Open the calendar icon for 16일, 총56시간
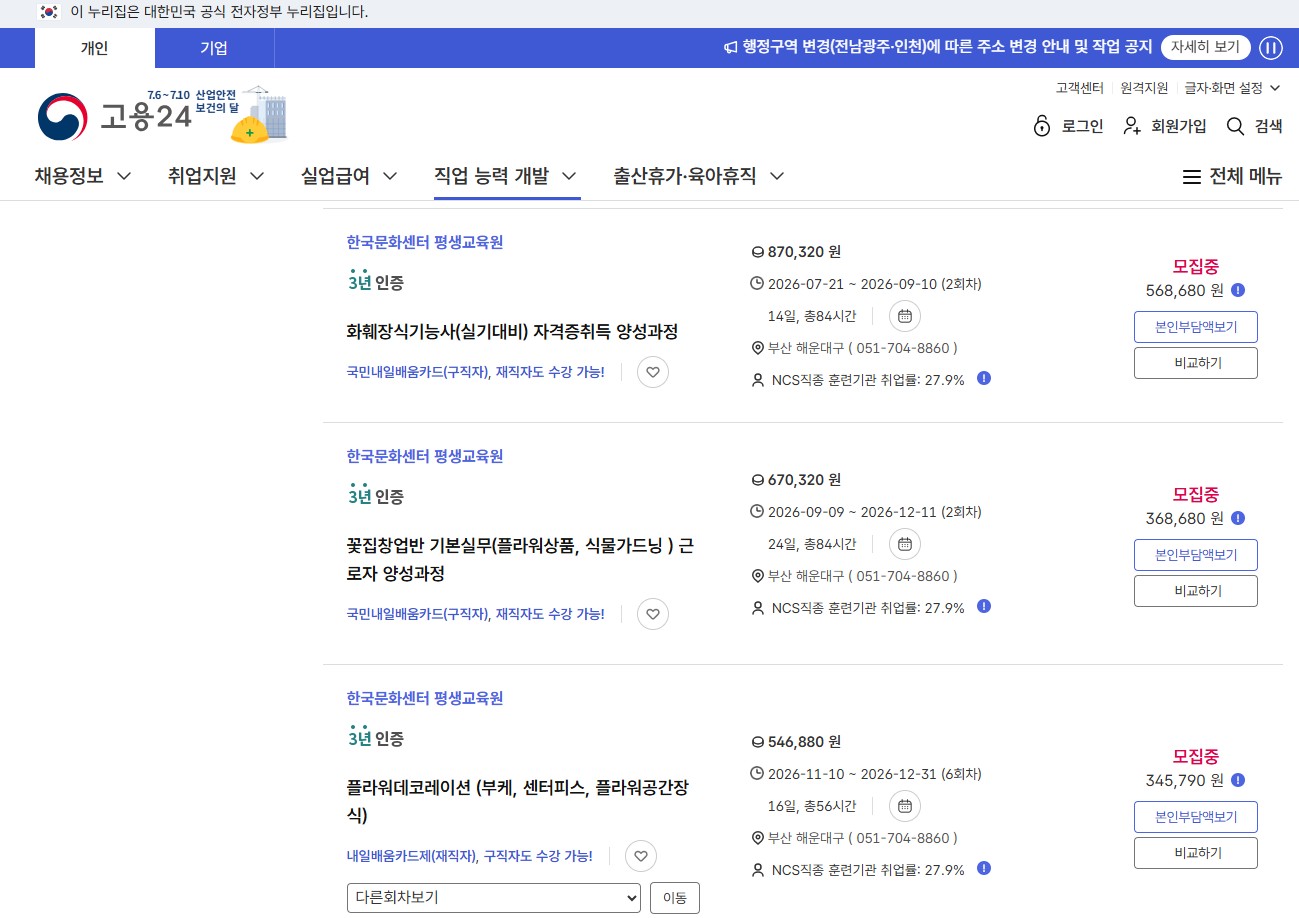 (905, 806)
